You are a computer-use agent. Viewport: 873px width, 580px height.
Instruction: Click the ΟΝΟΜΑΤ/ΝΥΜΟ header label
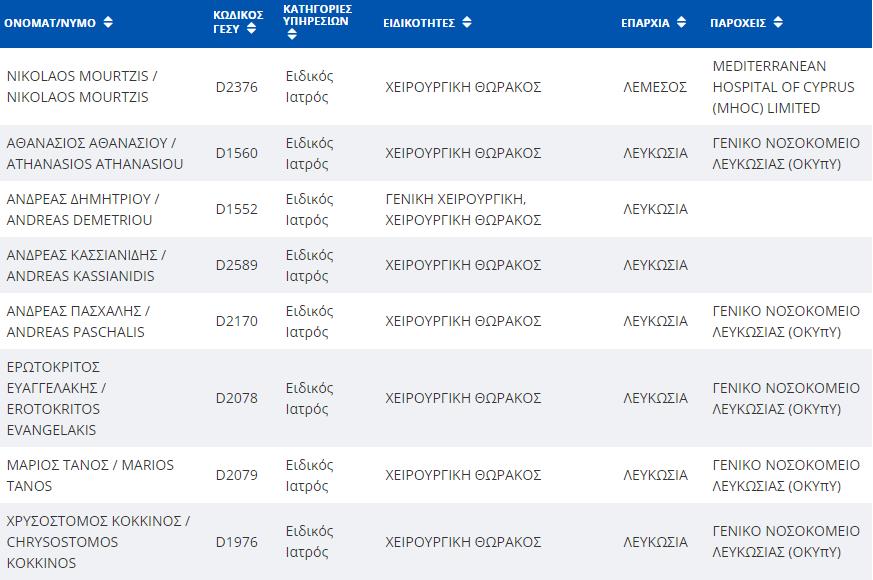50,23
